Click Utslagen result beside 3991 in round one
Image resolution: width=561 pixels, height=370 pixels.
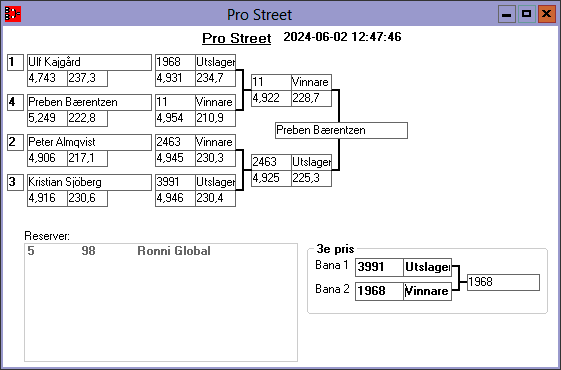click(215, 182)
